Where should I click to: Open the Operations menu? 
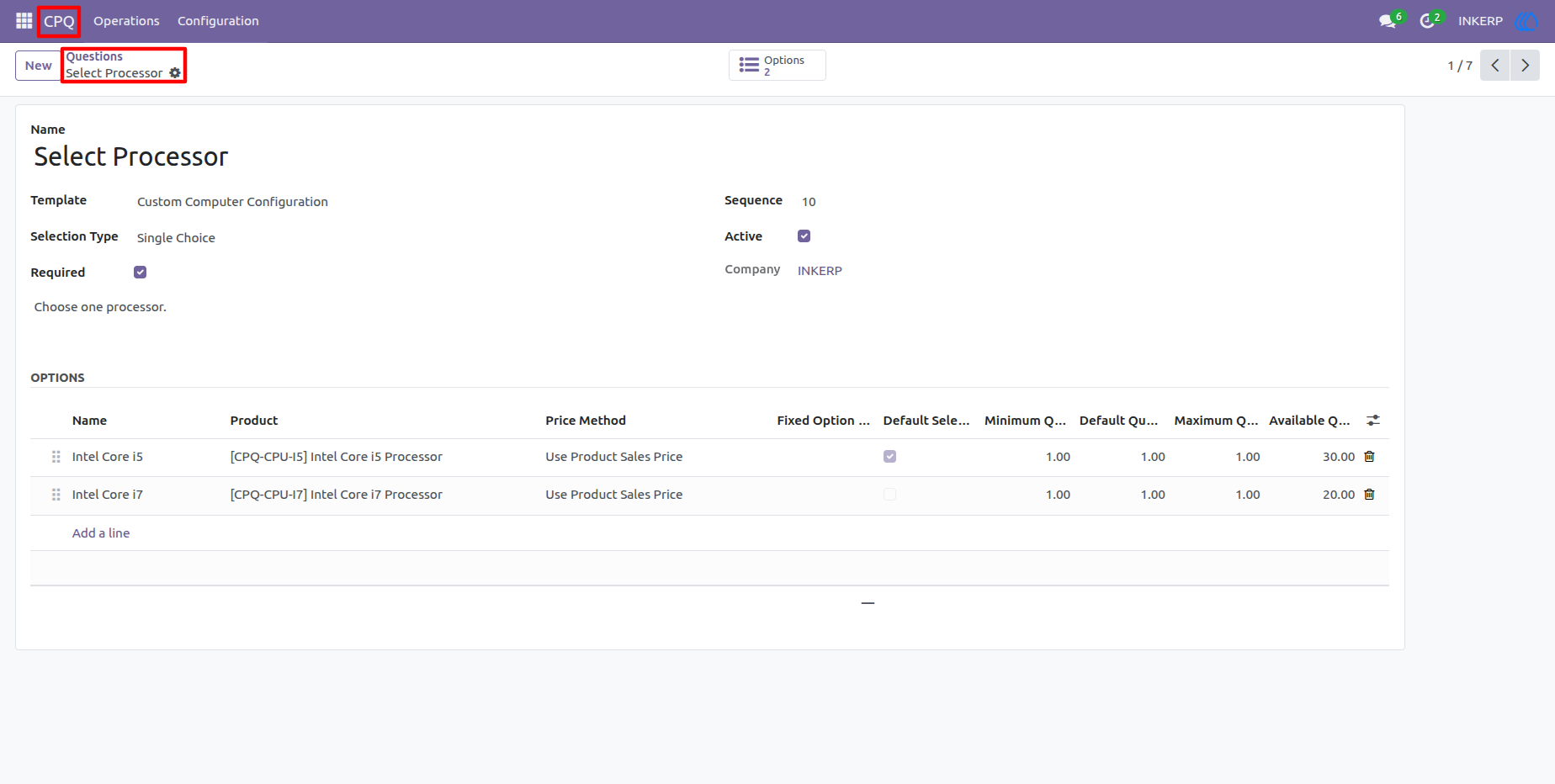click(126, 21)
